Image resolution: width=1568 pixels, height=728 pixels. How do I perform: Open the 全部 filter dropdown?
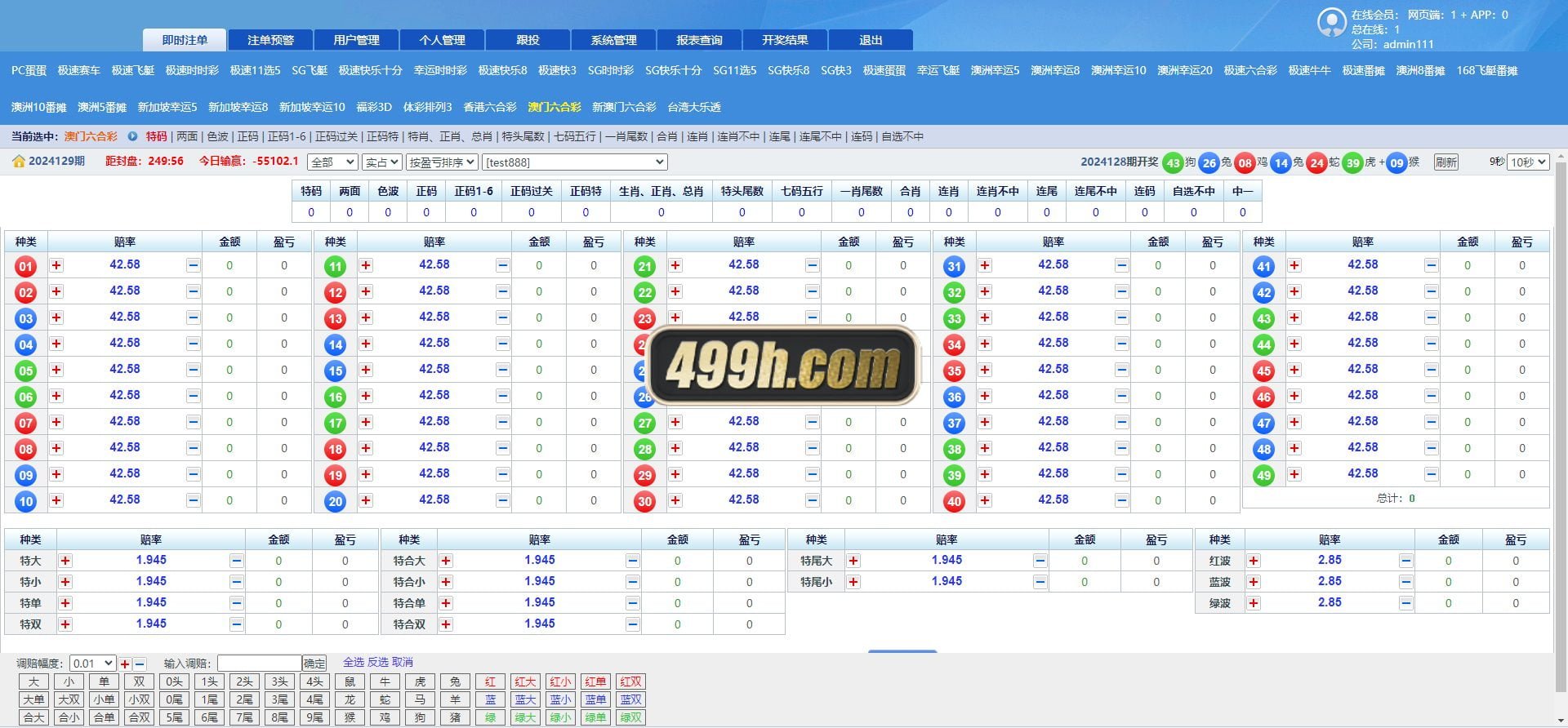(x=332, y=162)
